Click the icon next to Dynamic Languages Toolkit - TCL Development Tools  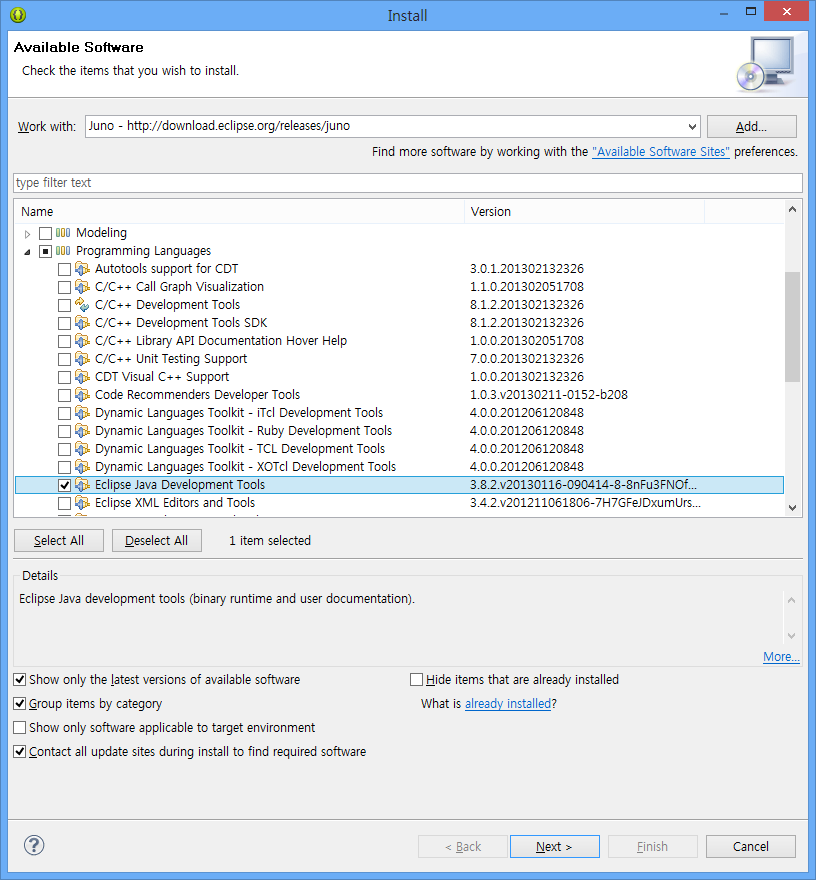click(x=82, y=448)
